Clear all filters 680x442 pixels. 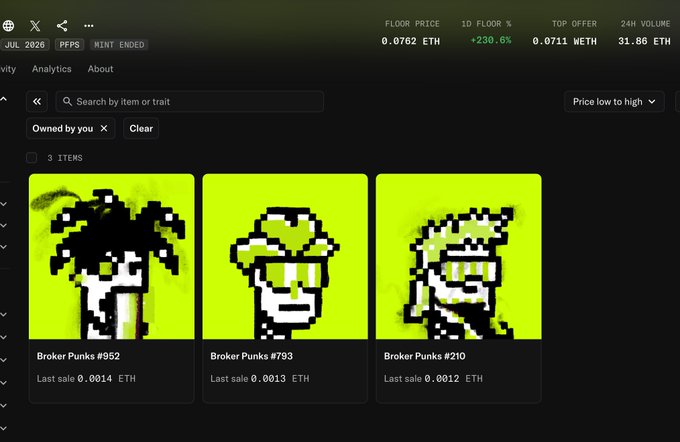[141, 128]
